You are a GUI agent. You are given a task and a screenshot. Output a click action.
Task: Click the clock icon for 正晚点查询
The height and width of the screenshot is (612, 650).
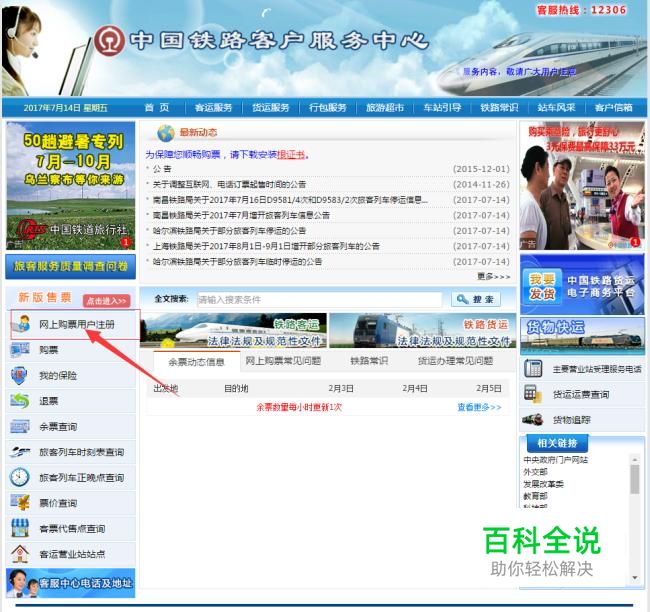pos(19,478)
